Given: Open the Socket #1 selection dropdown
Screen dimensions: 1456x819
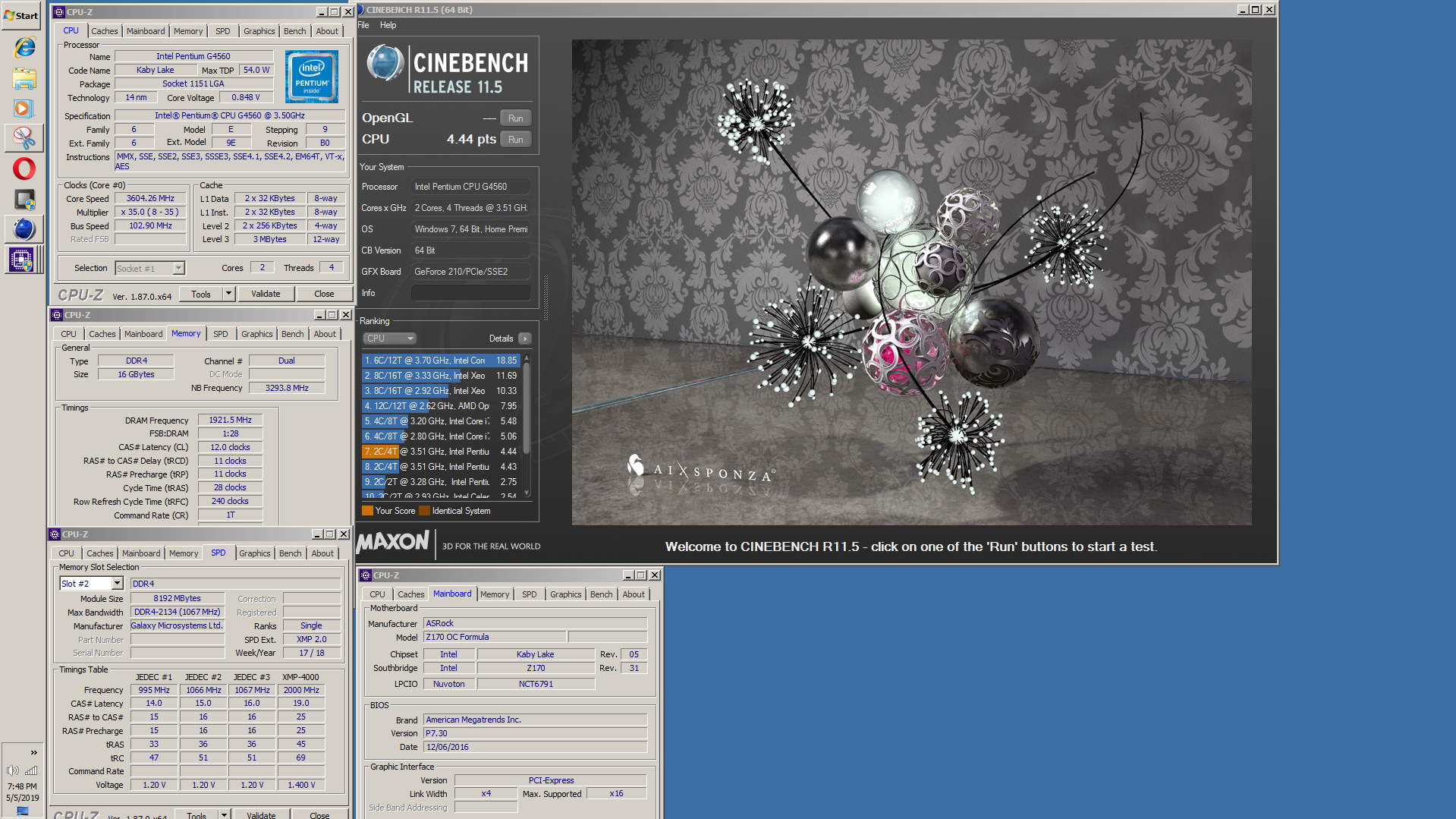Looking at the screenshot, I should click(150, 268).
